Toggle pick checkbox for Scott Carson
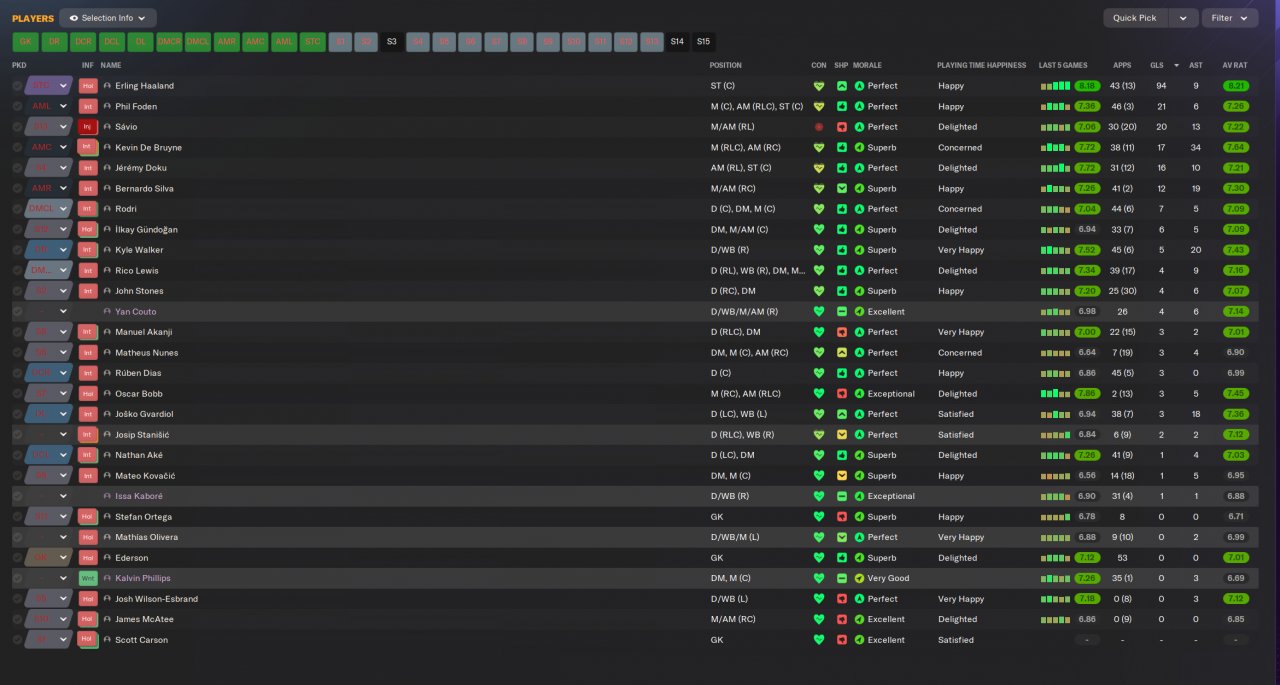This screenshot has height=685, width=1280. click(x=17, y=640)
